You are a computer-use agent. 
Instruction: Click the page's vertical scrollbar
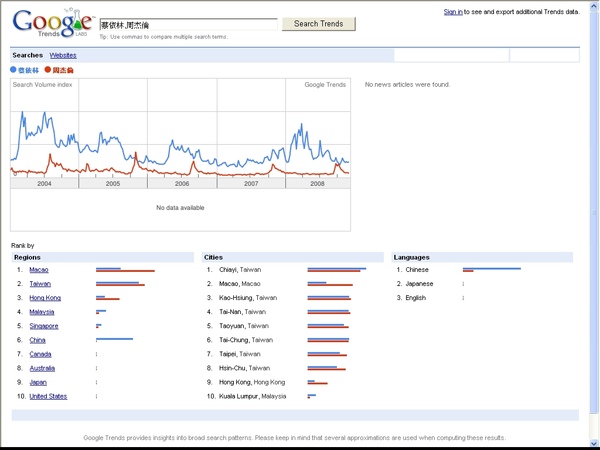click(x=595, y=224)
